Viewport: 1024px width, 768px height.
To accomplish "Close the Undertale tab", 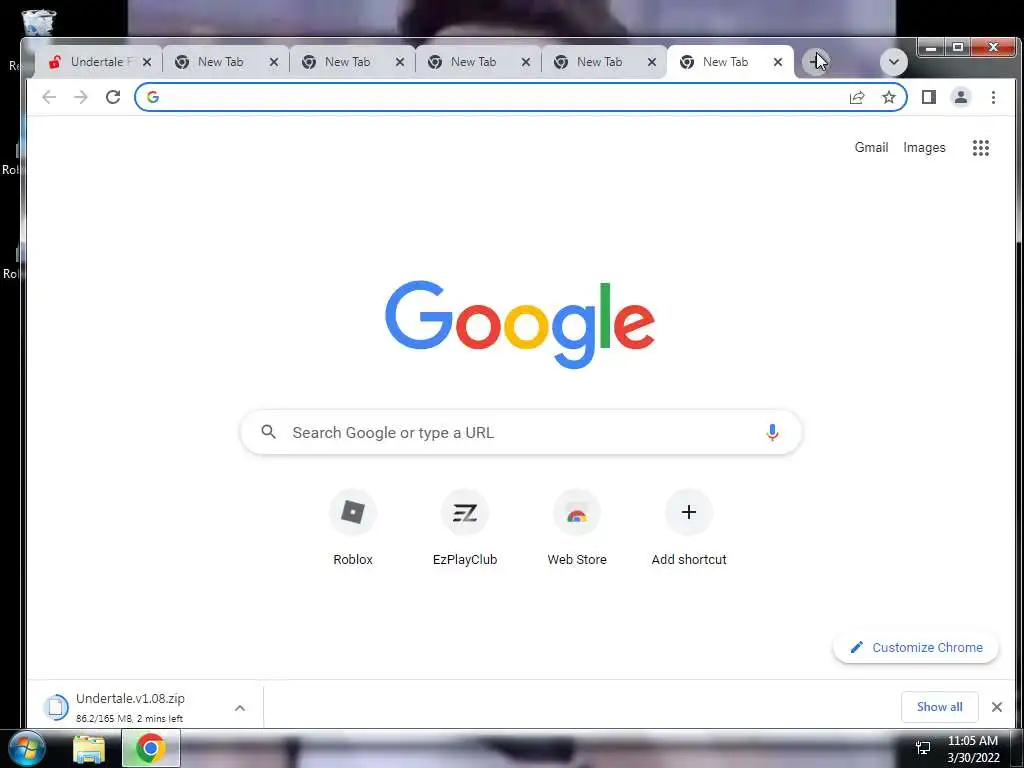I will pyautogui.click(x=147, y=62).
